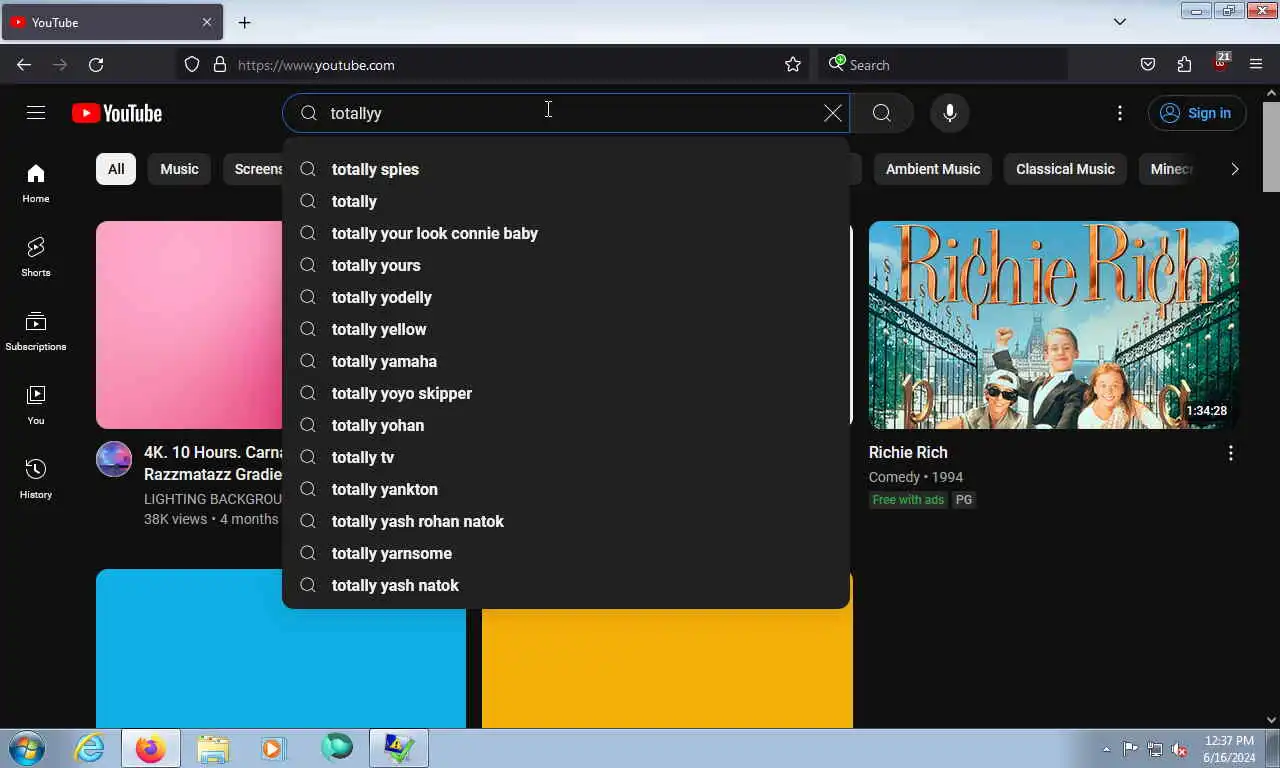Screen dimensions: 1280x768
Task: Click the muted volume tray icon
Action: [x=1180, y=749]
